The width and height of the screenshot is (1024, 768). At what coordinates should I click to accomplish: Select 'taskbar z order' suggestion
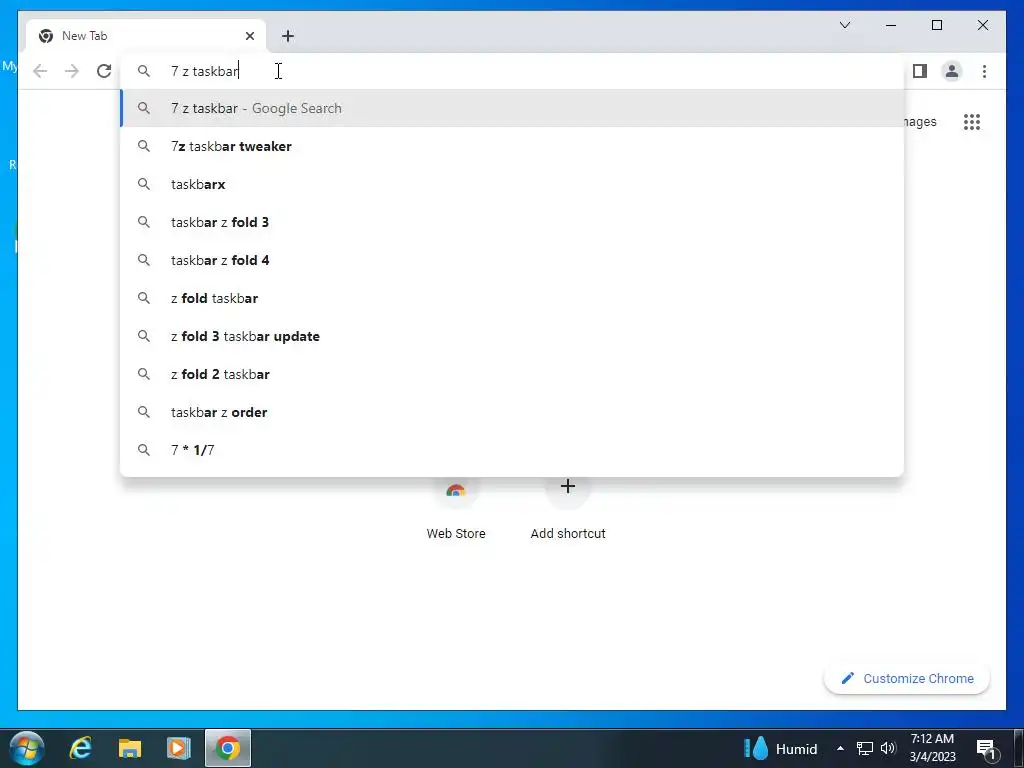click(x=512, y=412)
